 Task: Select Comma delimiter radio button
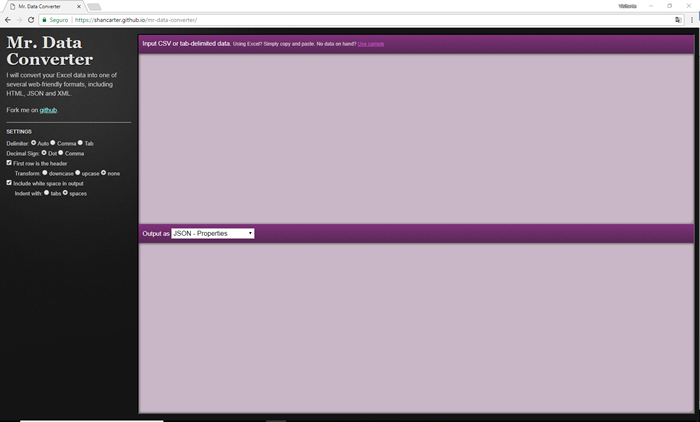[x=53, y=143]
